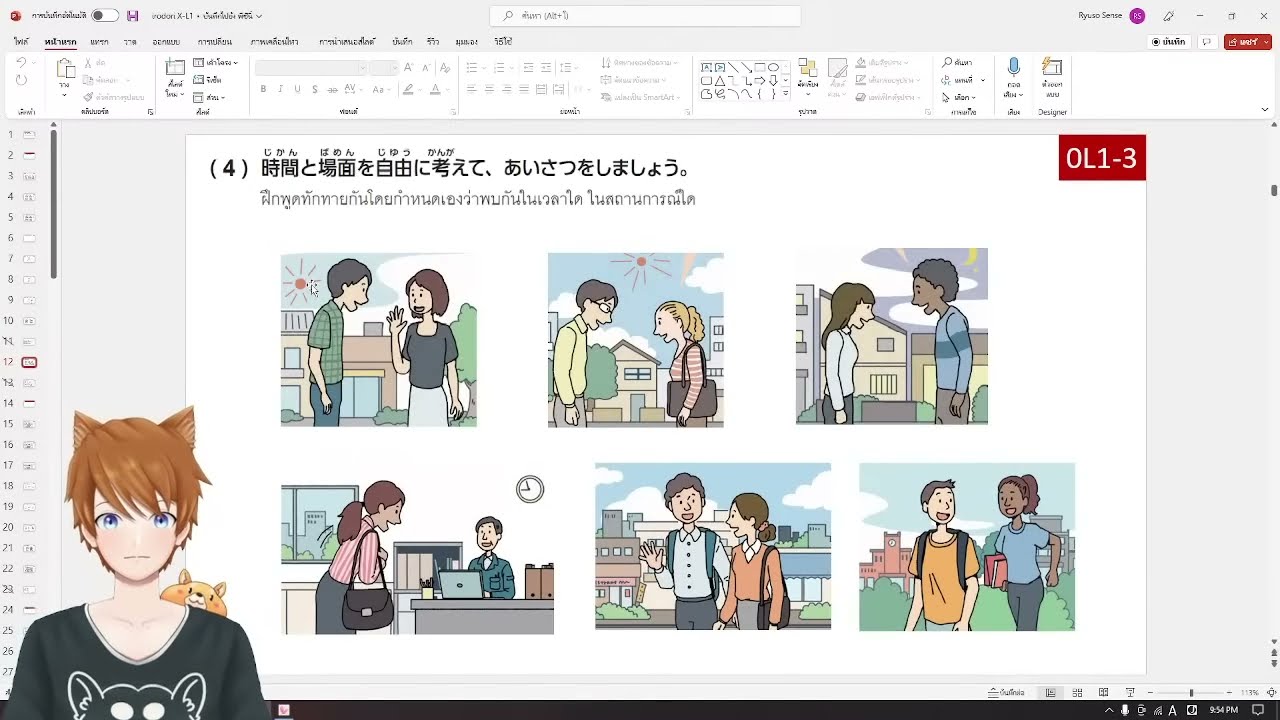The image size is (1280, 720).
Task: Click the Designer icon
Action: tap(1052, 67)
